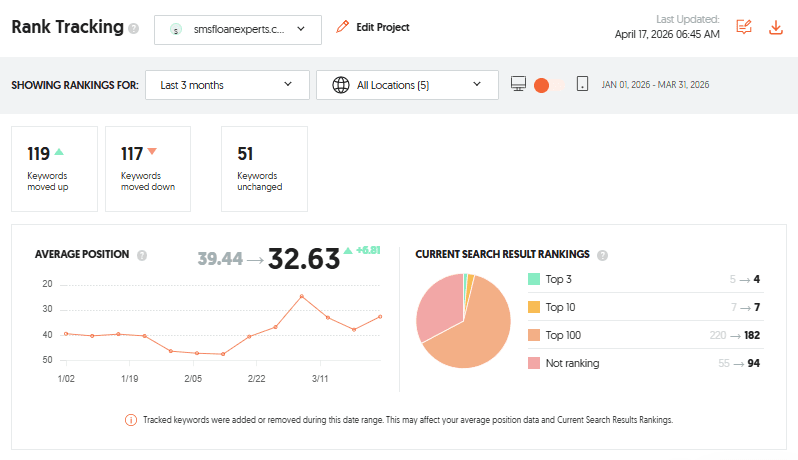The width and height of the screenshot is (798, 460).
Task: Toggle the desktop/mobile device switch
Action: 549,85
